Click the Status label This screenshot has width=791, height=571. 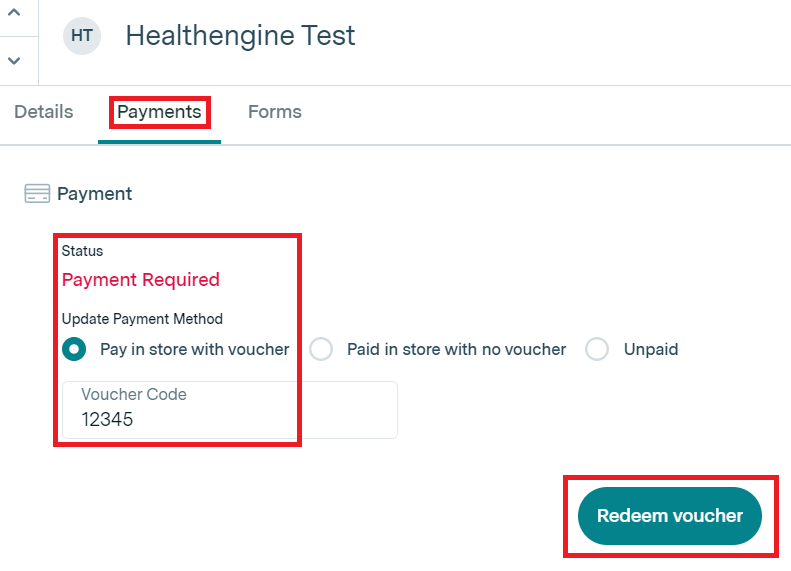pos(82,251)
